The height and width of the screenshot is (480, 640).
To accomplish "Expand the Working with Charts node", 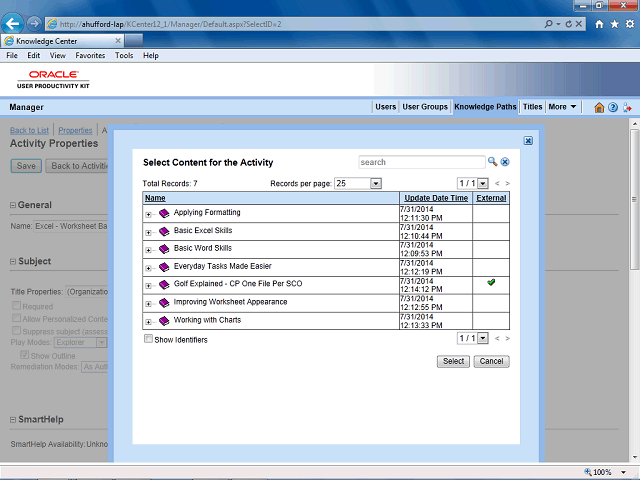I will point(148,322).
